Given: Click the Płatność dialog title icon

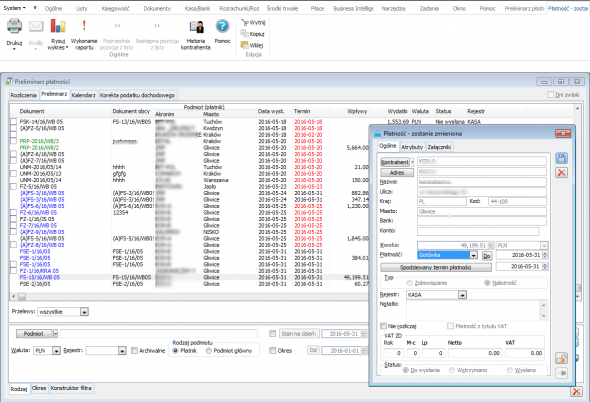Looking at the screenshot, I should pyautogui.click(x=377, y=134).
